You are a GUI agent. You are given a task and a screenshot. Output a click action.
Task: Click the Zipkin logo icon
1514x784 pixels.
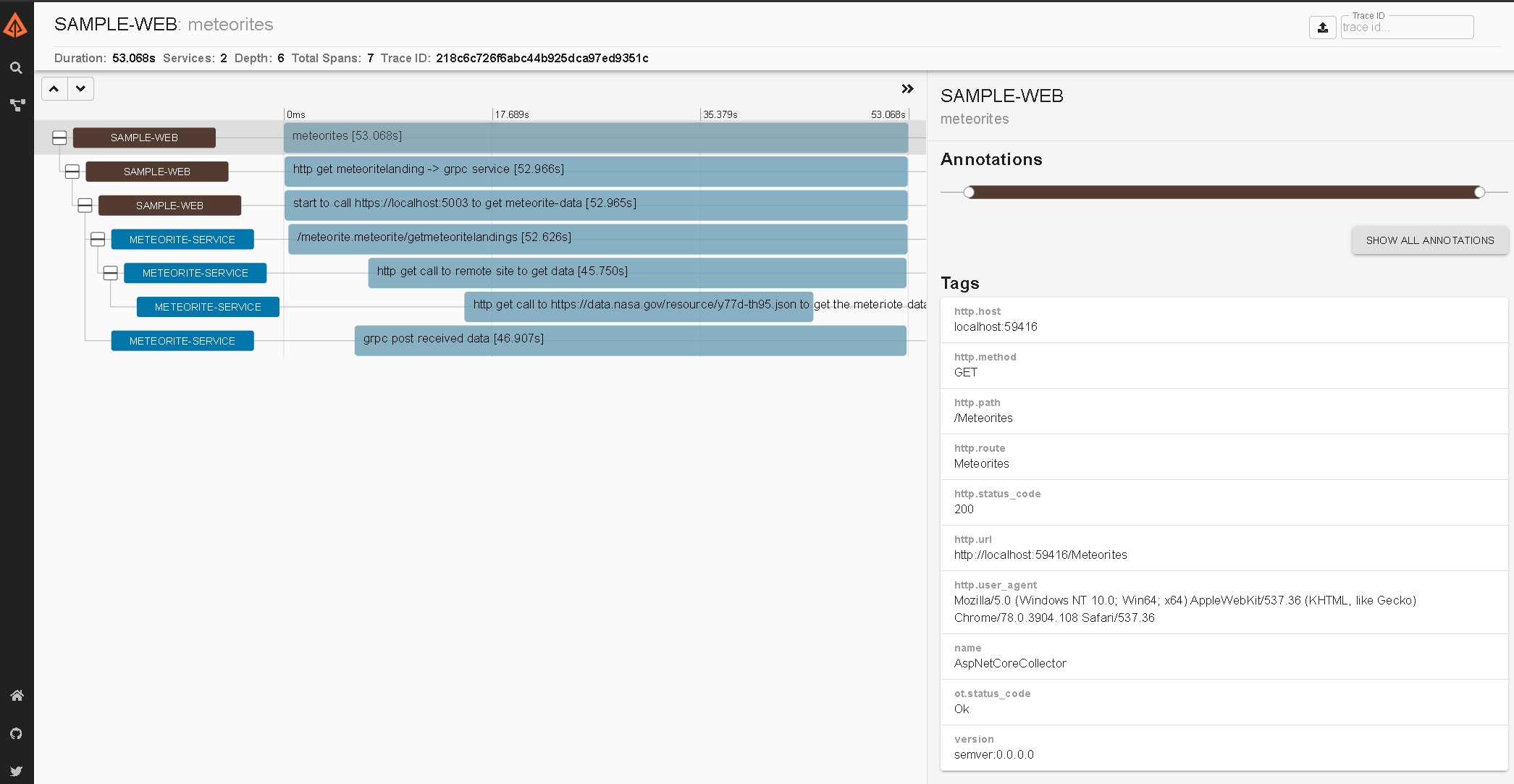(x=15, y=25)
